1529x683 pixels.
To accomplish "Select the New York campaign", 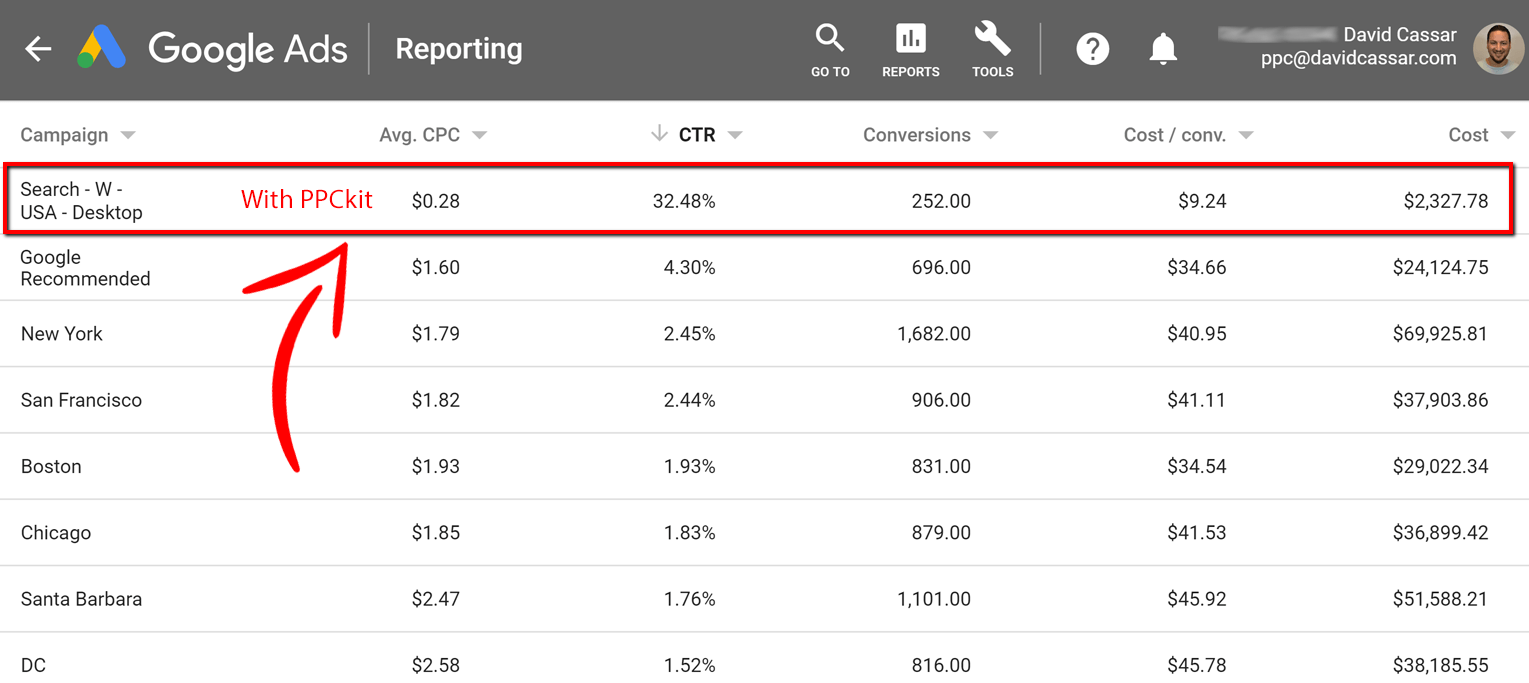I will (62, 334).
